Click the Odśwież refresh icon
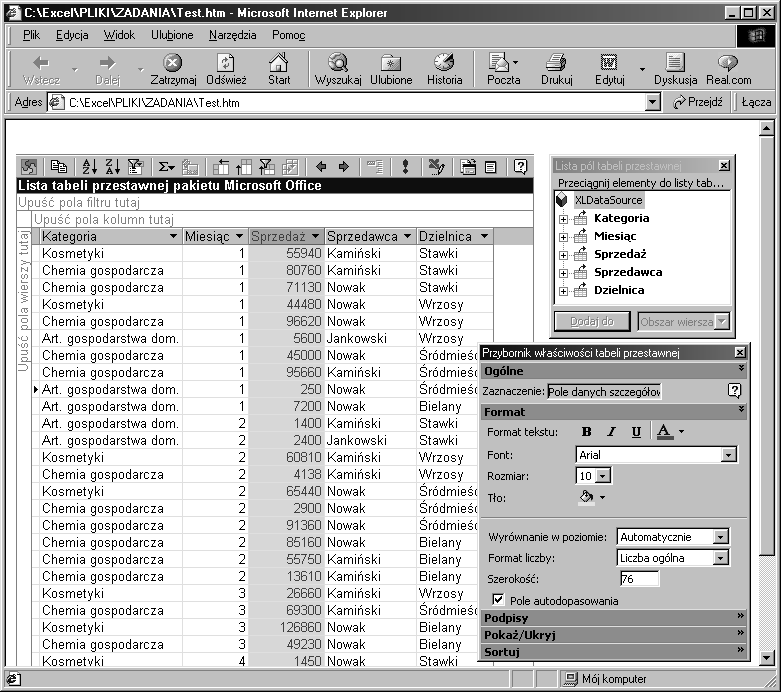The image size is (781, 692). pos(226,68)
